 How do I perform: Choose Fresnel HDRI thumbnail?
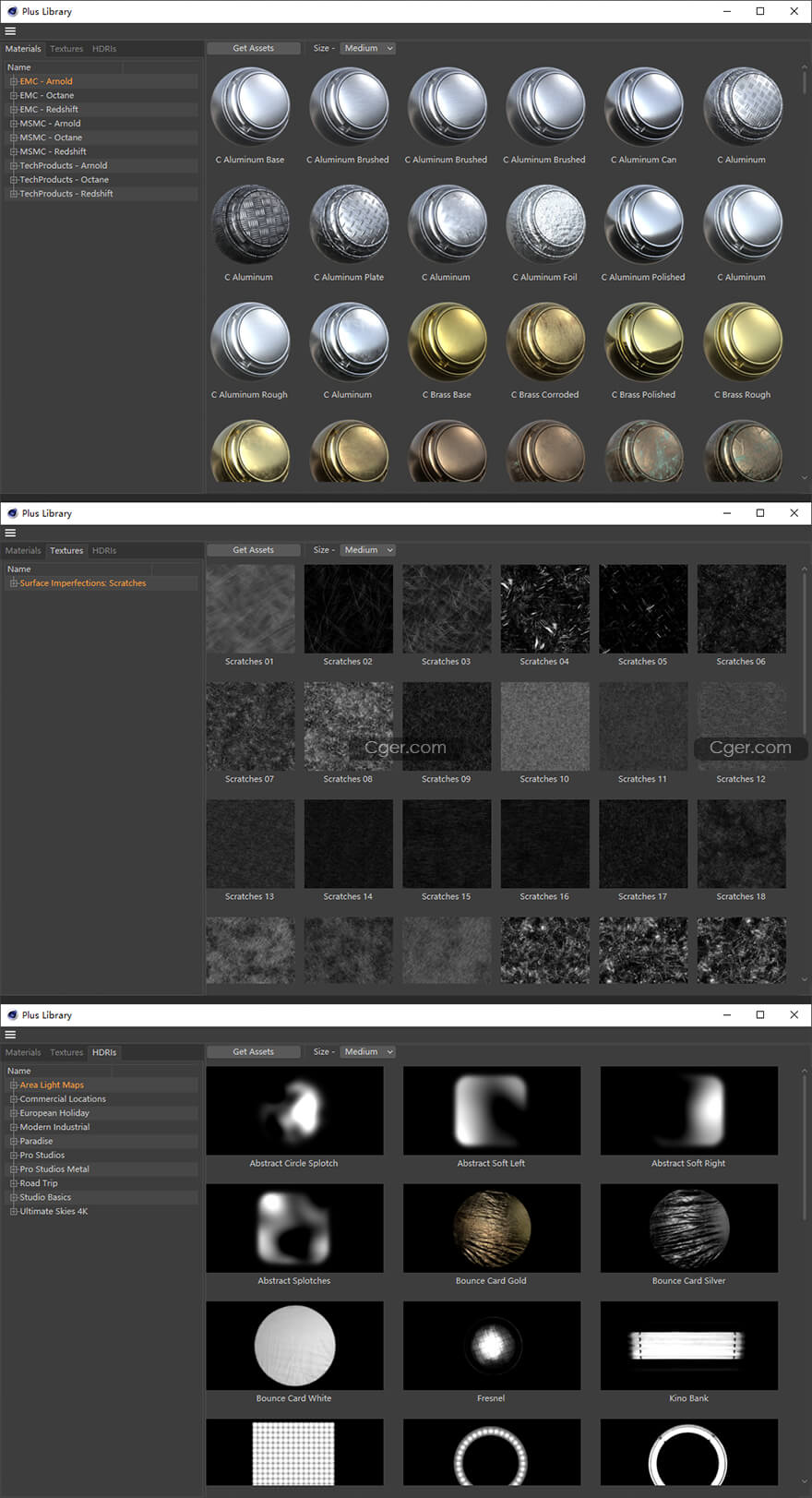[x=492, y=1345]
